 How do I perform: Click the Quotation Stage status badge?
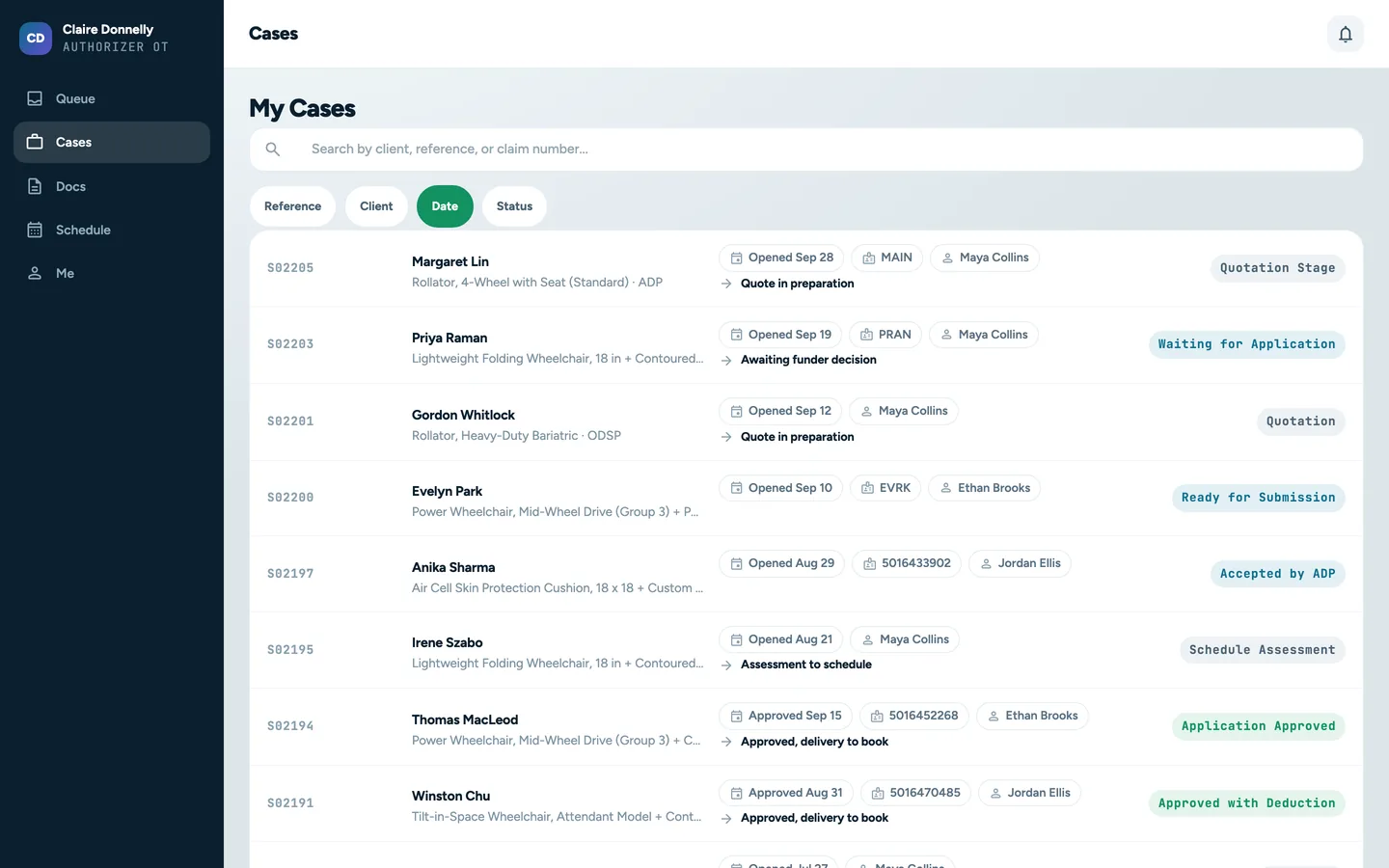click(1277, 268)
